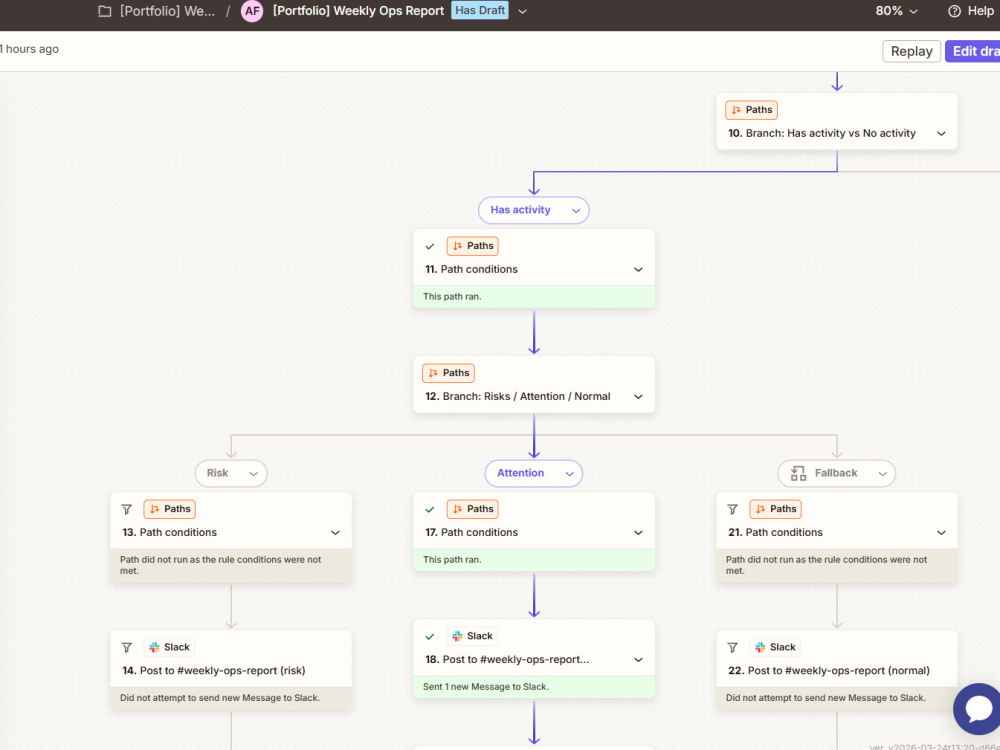The image size is (1000, 750).
Task: Click the Slack badge on step 22
Action: point(775,647)
